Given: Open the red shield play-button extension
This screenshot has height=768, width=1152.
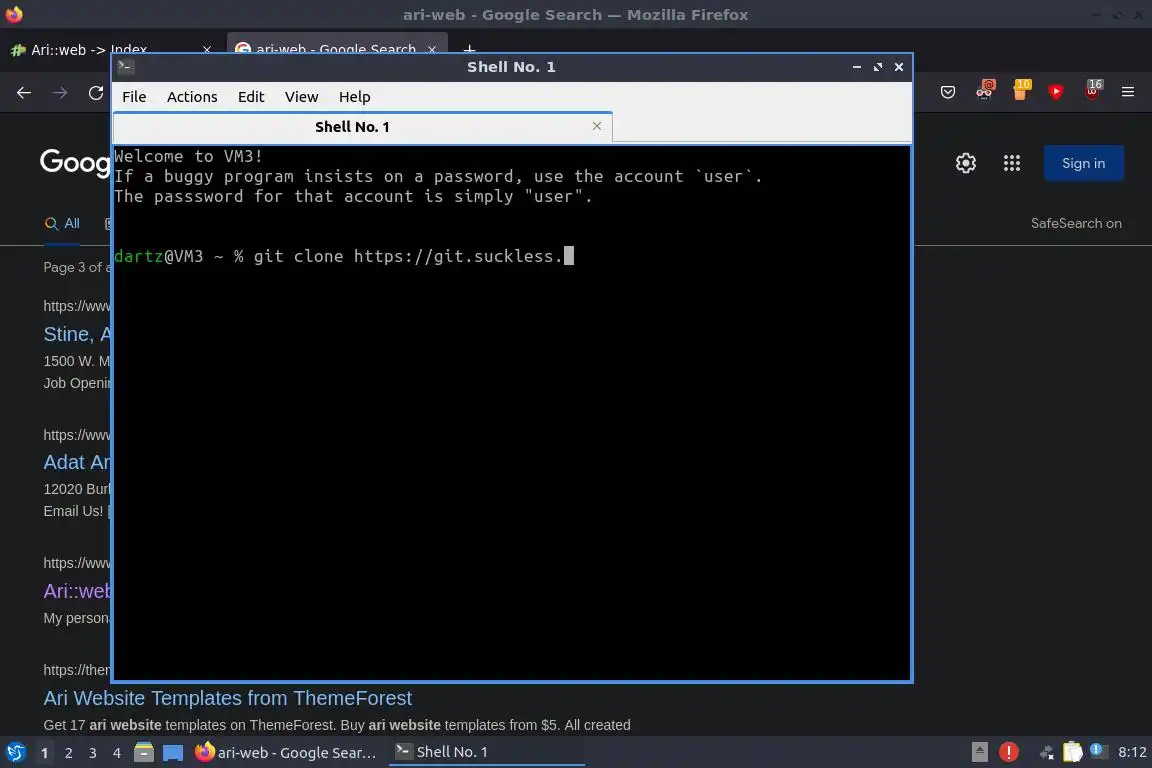Looking at the screenshot, I should pos(1056,92).
